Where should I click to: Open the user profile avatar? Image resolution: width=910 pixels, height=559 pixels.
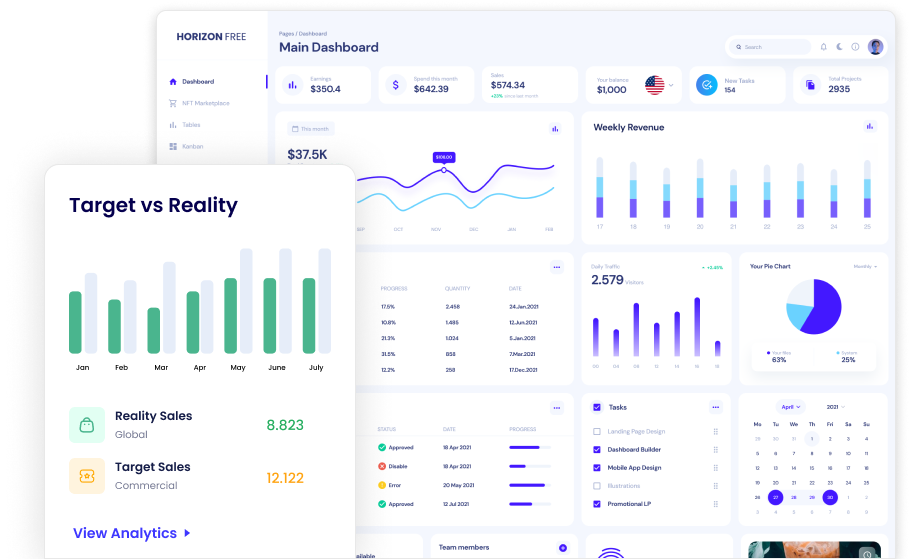click(875, 47)
